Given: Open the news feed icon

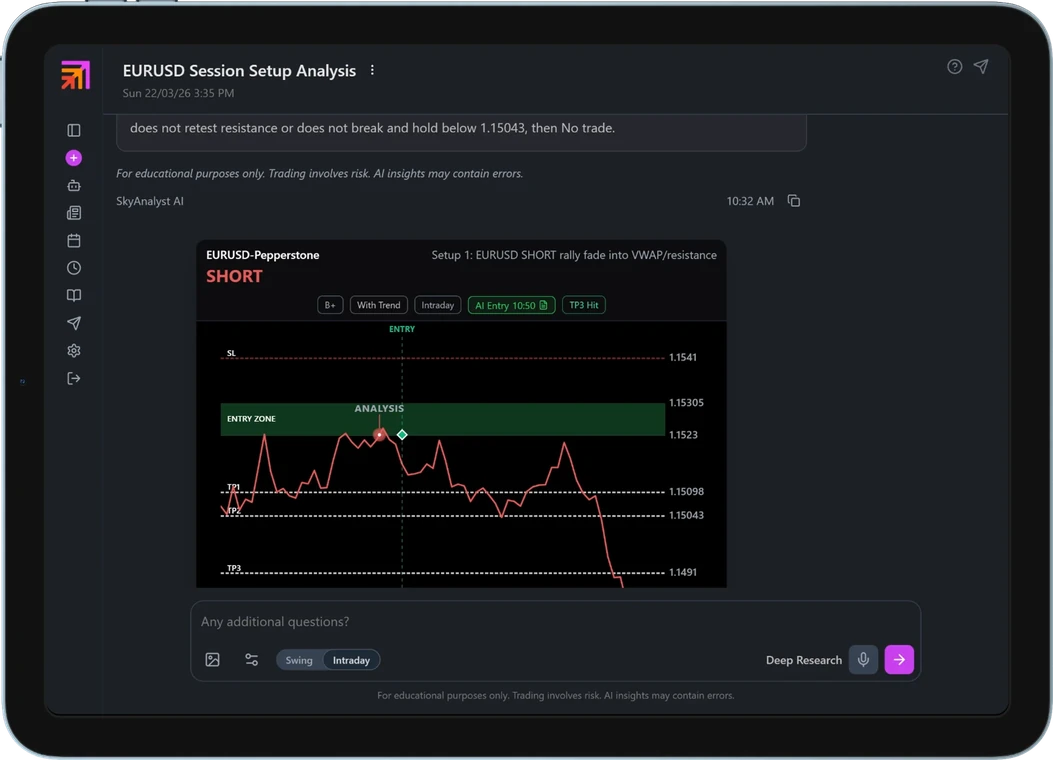Looking at the screenshot, I should (x=74, y=213).
